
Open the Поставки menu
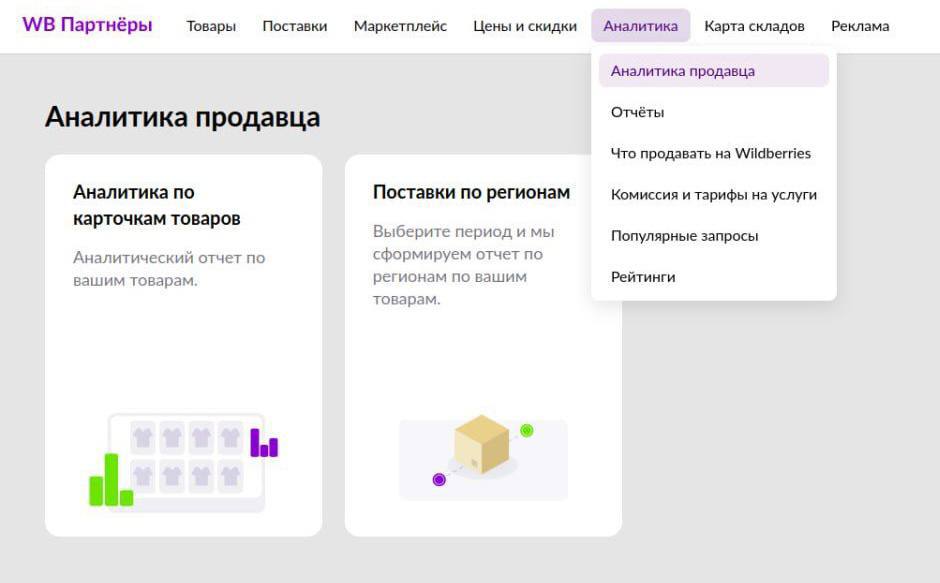(x=294, y=26)
